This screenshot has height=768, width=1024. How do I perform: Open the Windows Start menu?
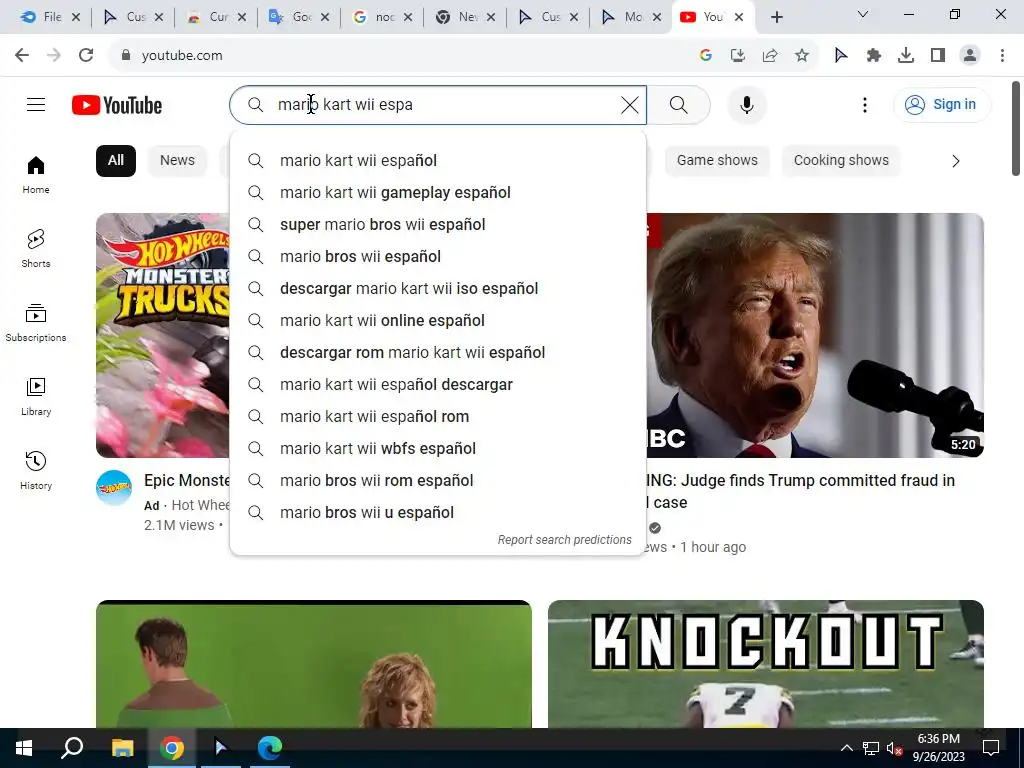24,748
